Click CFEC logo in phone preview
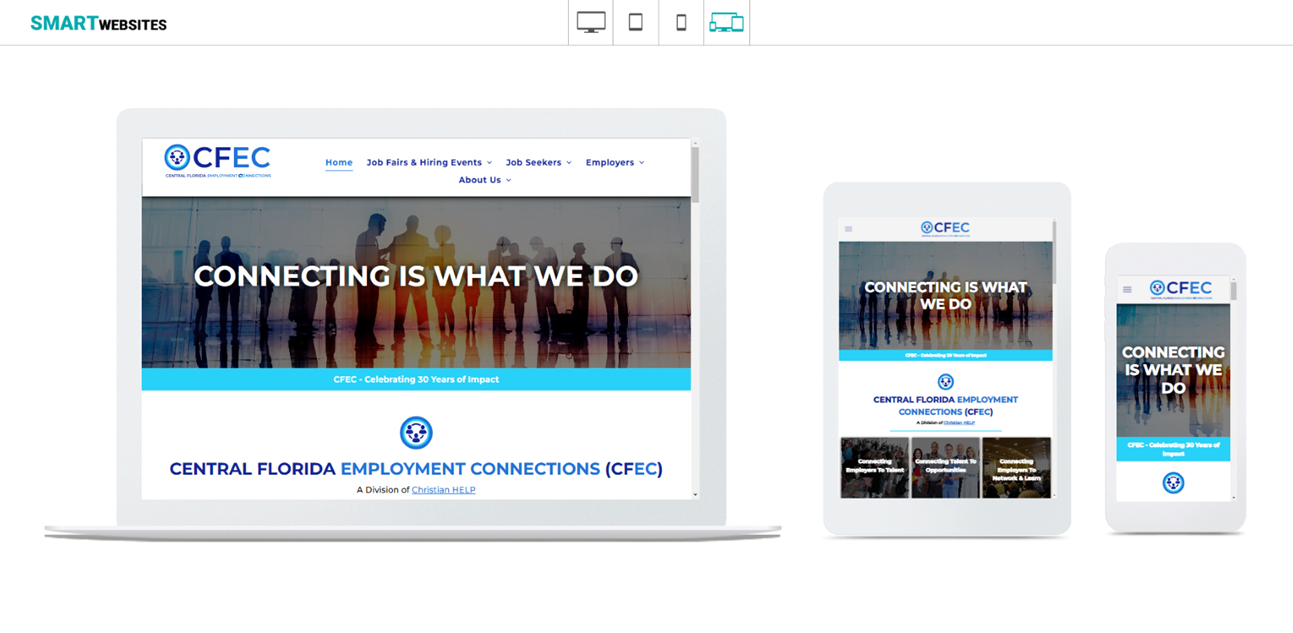The image size is (1293, 633). [1180, 289]
